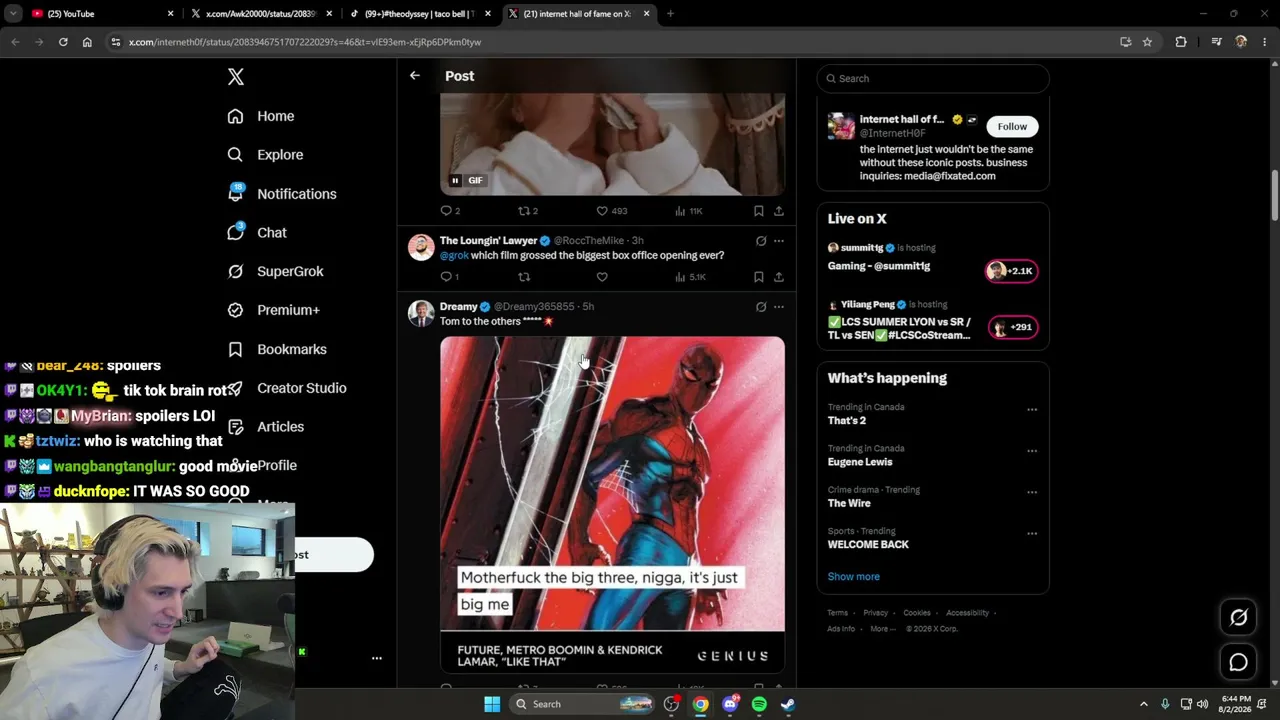Open more options on The Loungin' Lawyer's post
Screen dimensions: 1280x720
[x=779, y=241]
